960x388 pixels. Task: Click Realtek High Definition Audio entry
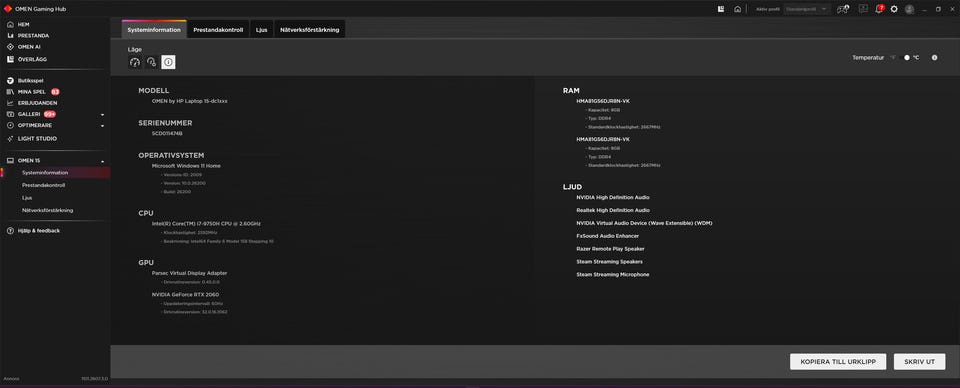click(x=613, y=210)
